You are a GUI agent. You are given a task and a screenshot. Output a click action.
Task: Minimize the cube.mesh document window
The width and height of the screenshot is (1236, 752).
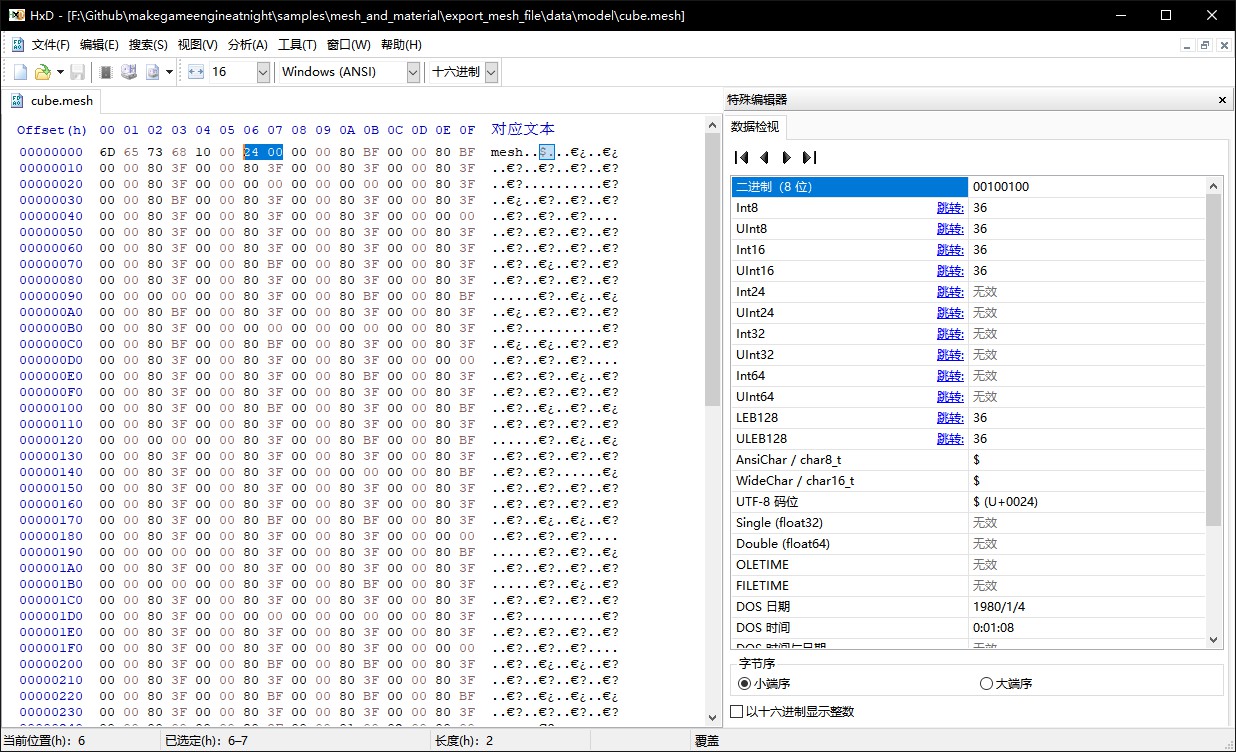[x=1187, y=45]
